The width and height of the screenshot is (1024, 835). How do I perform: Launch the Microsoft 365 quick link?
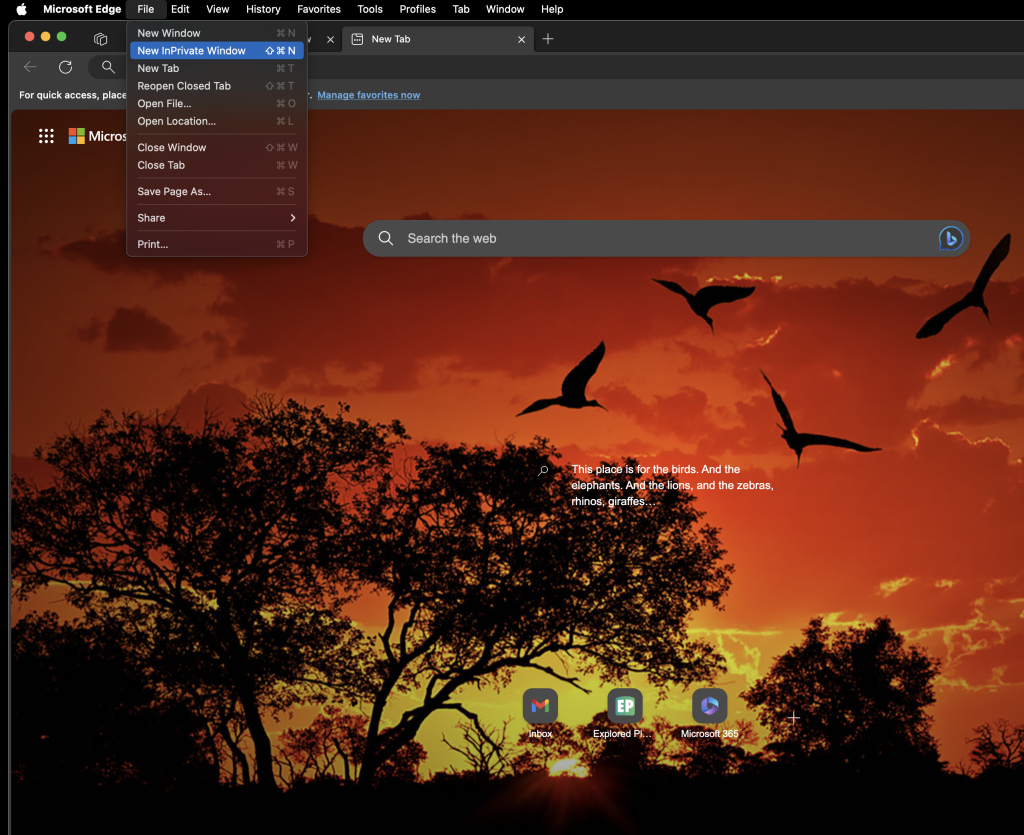(709, 707)
